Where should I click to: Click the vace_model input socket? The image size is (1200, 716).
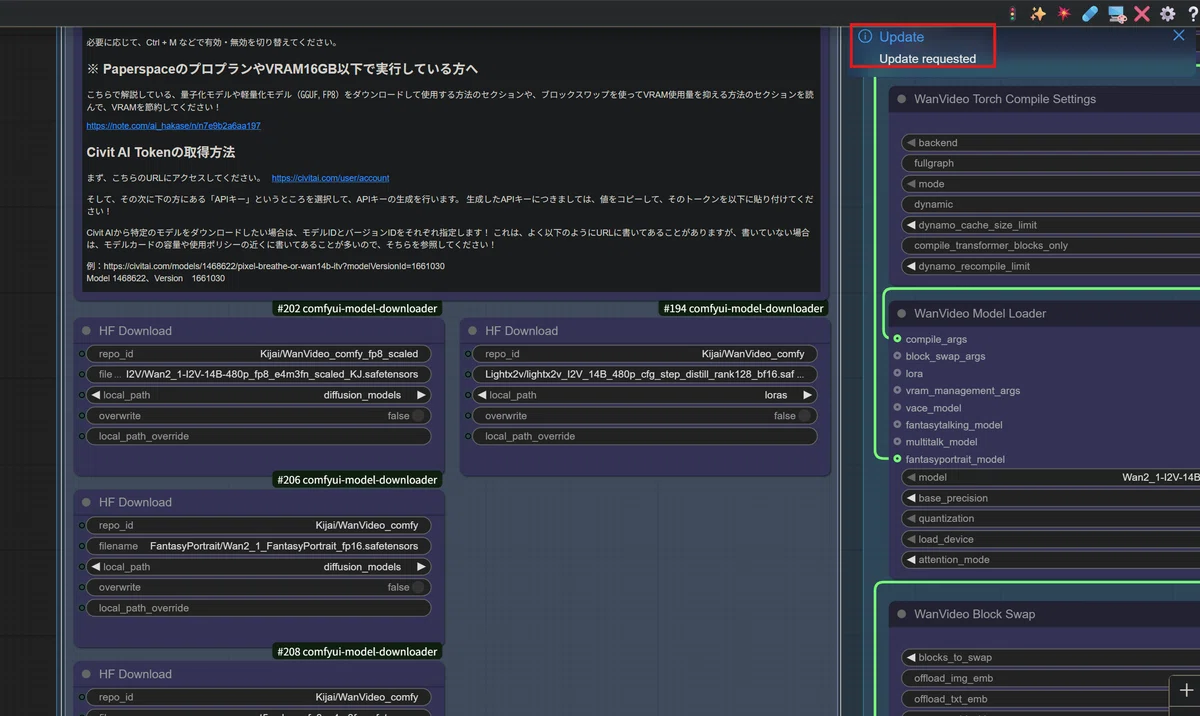tap(897, 407)
